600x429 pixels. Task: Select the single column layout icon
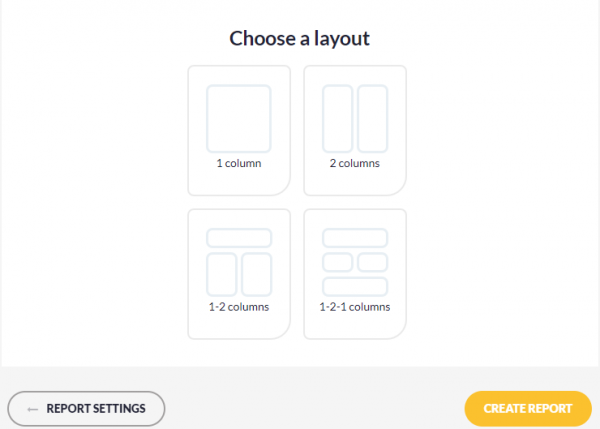click(239, 119)
